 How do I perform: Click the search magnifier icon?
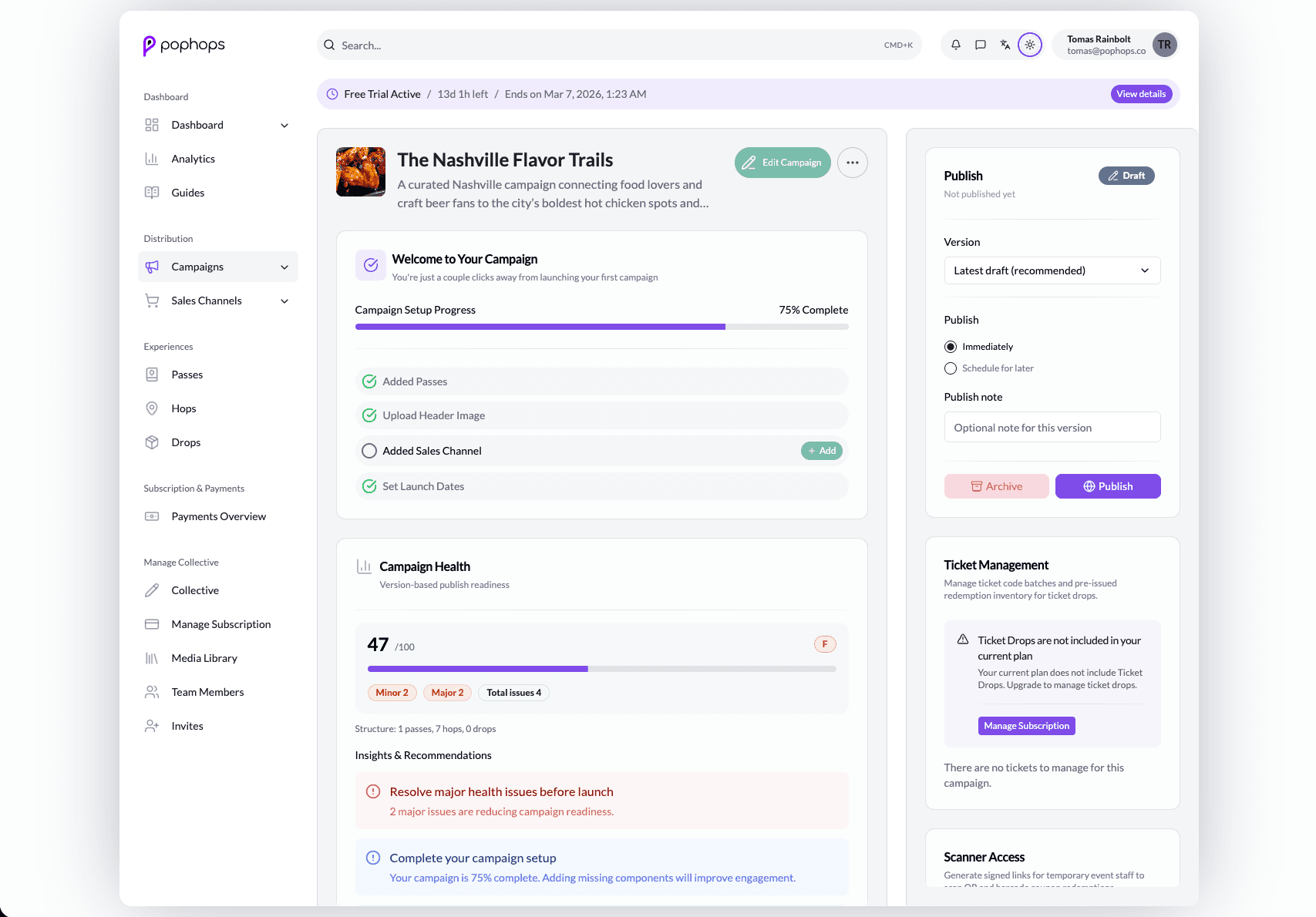tap(329, 45)
